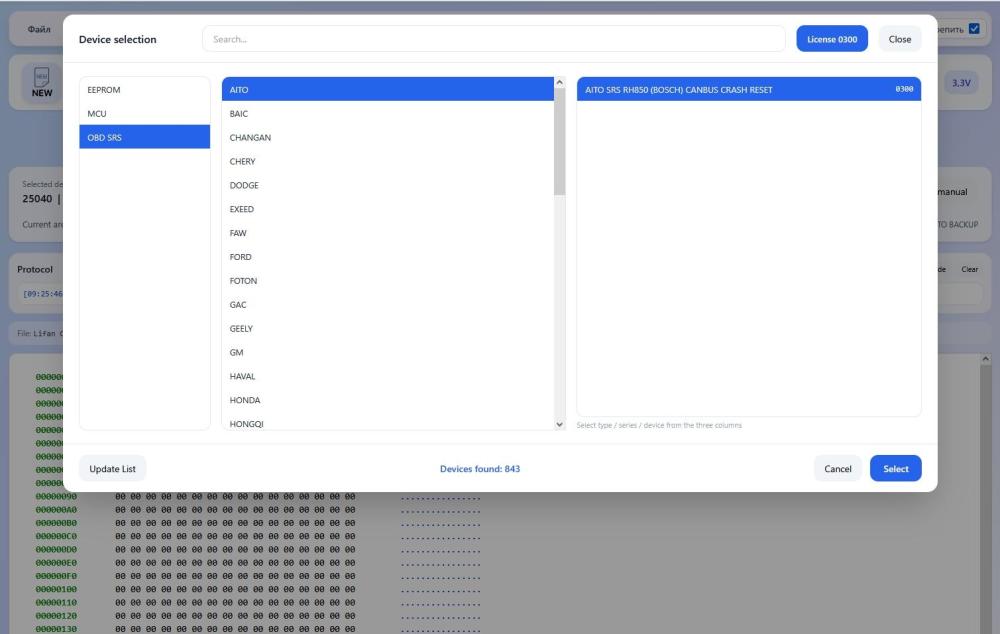The width and height of the screenshot is (1000, 634).
Task: Open the License 0300 button
Action: (x=832, y=39)
